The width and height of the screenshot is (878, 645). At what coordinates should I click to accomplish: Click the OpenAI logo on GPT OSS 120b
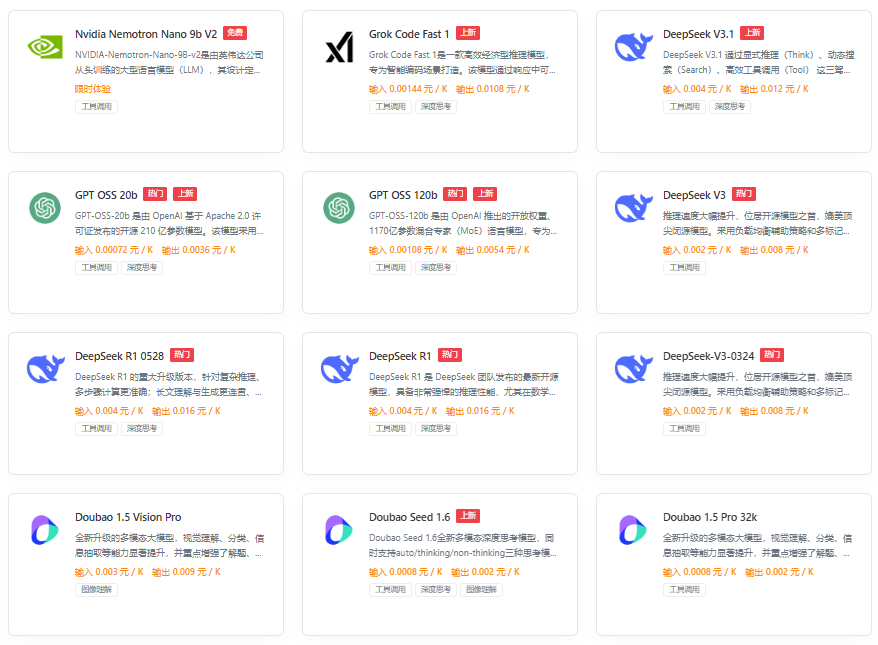339,208
